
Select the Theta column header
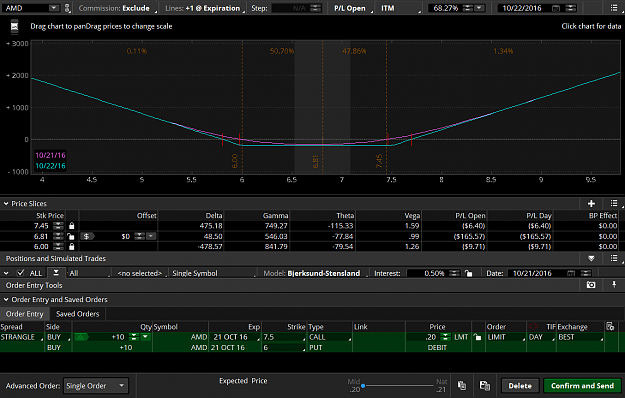tap(345, 216)
